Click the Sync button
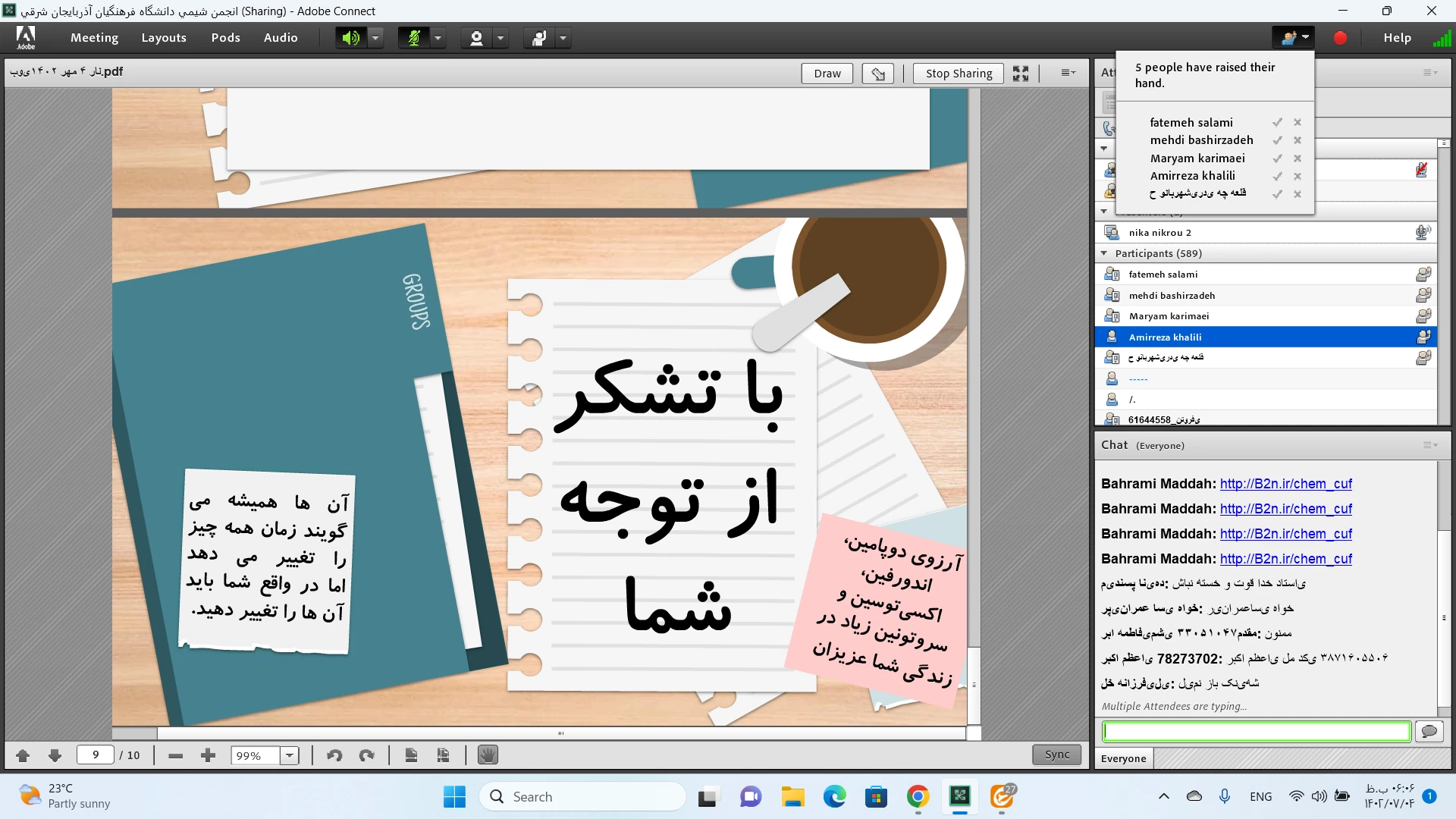Viewport: 1456px width, 819px height. (x=1056, y=755)
